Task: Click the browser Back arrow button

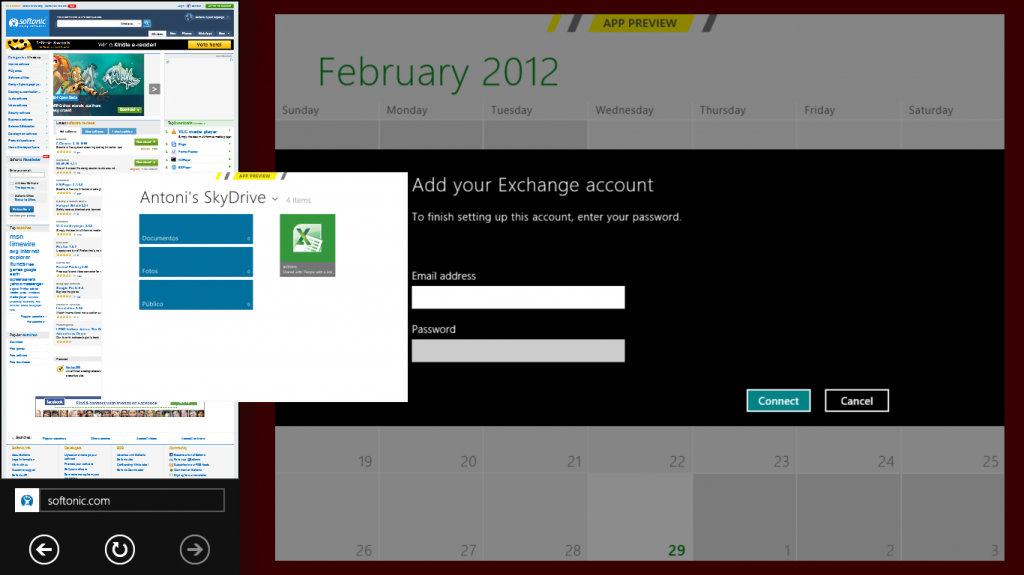Action: [x=44, y=550]
